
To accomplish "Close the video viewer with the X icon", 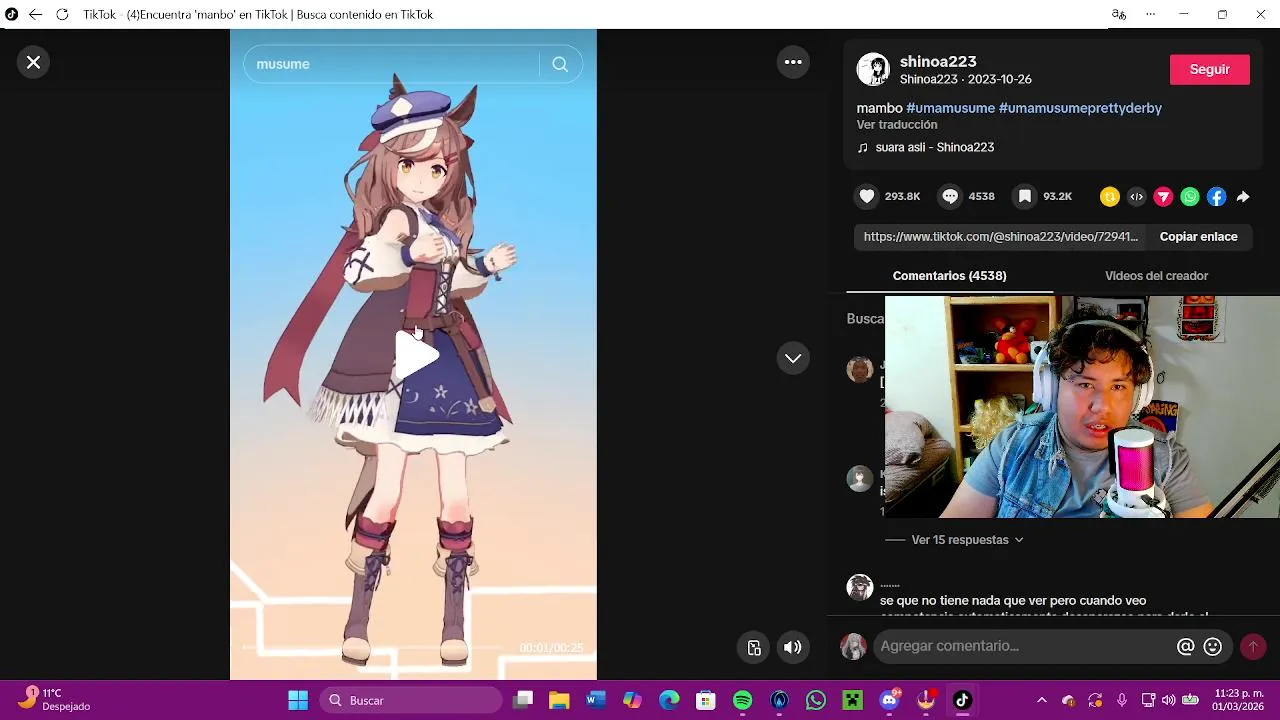I will pyautogui.click(x=33, y=62).
